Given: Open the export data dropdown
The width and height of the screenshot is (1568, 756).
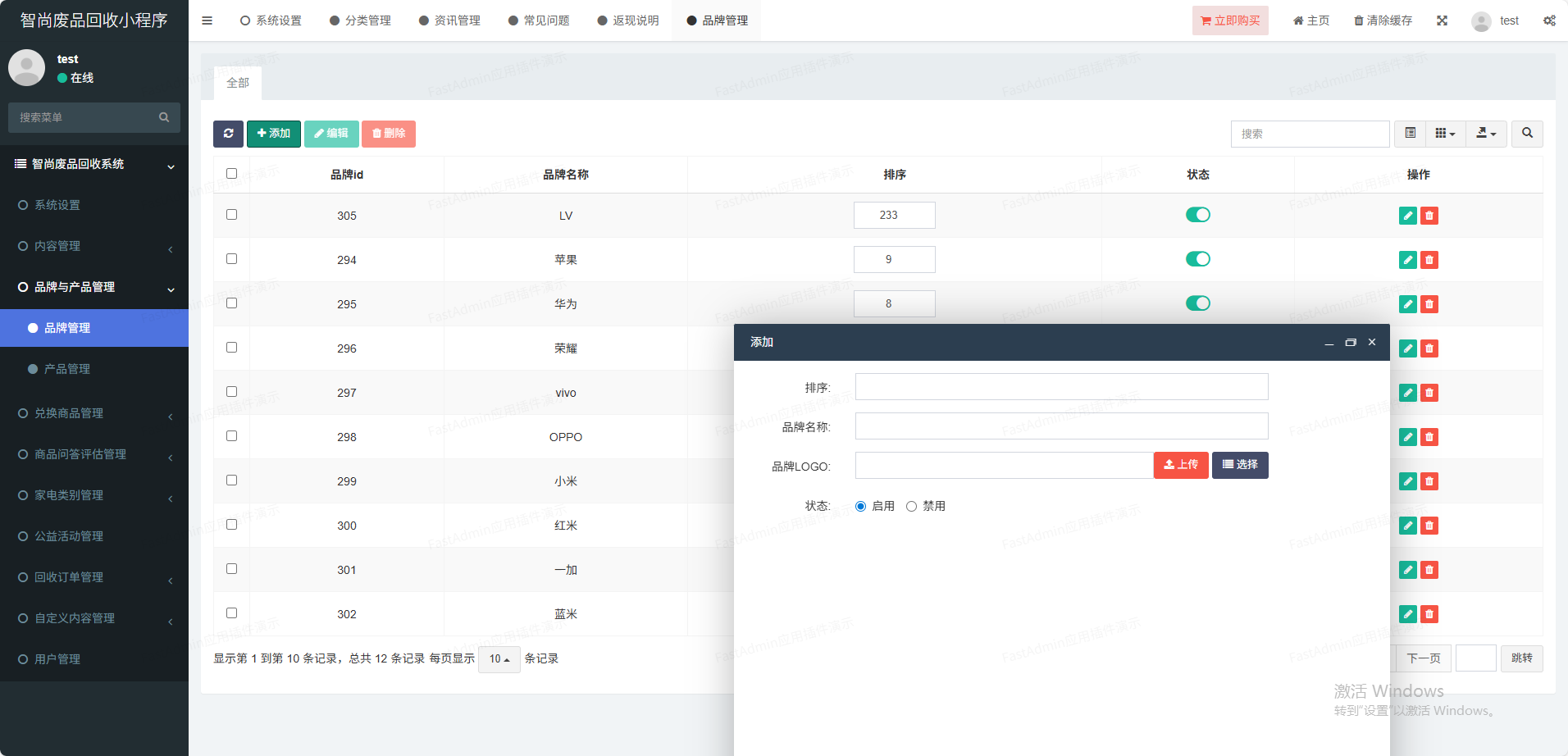Looking at the screenshot, I should point(1486,134).
